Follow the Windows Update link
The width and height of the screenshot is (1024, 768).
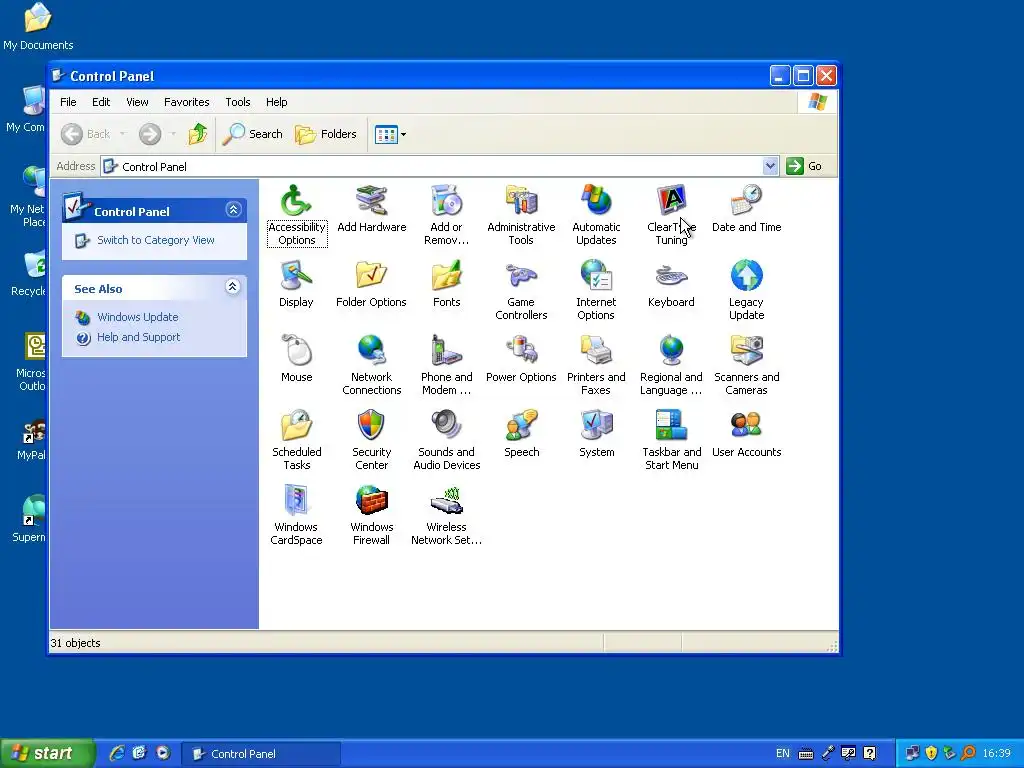(137, 317)
